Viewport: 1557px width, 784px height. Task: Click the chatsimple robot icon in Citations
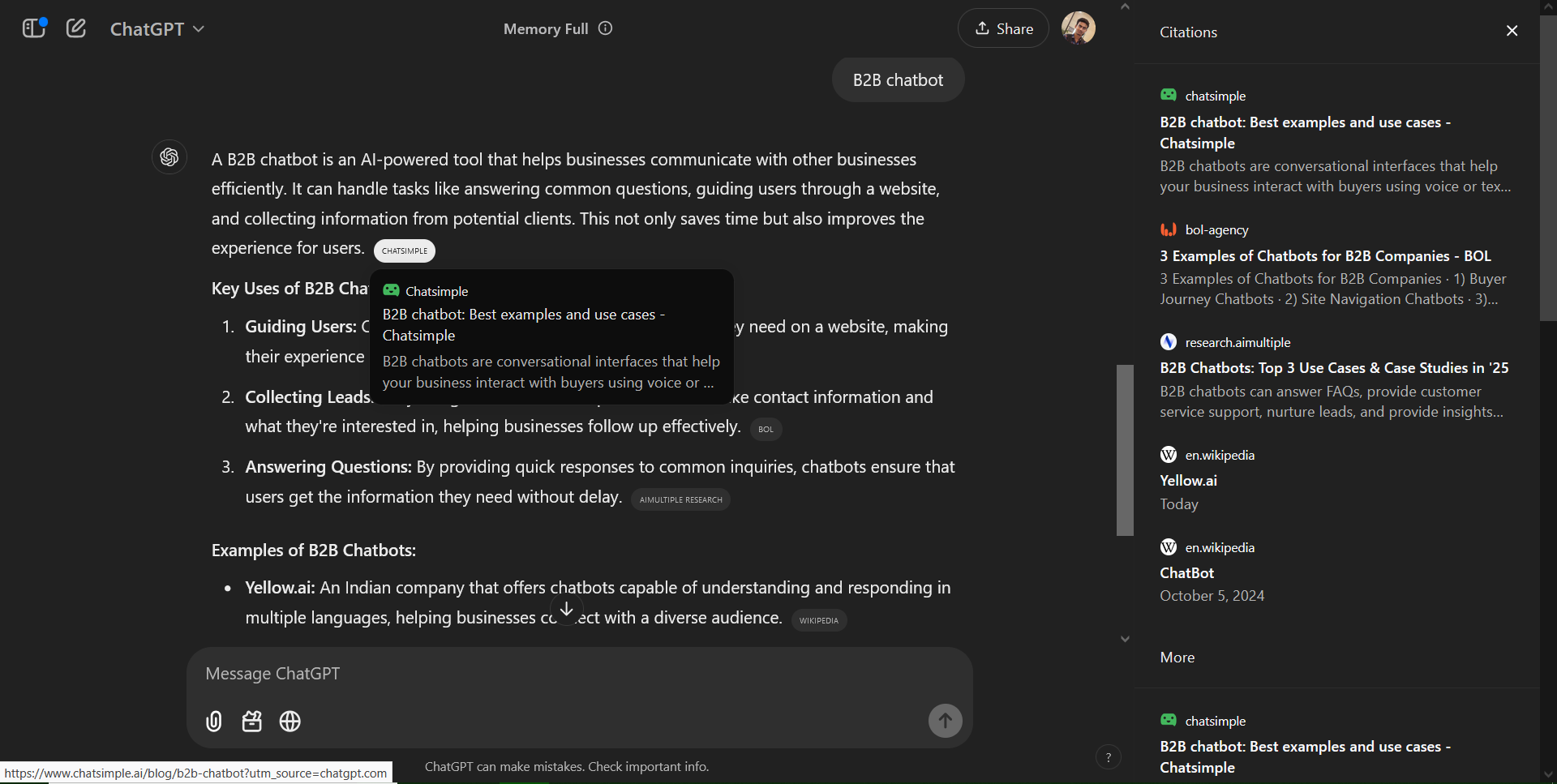1169,95
